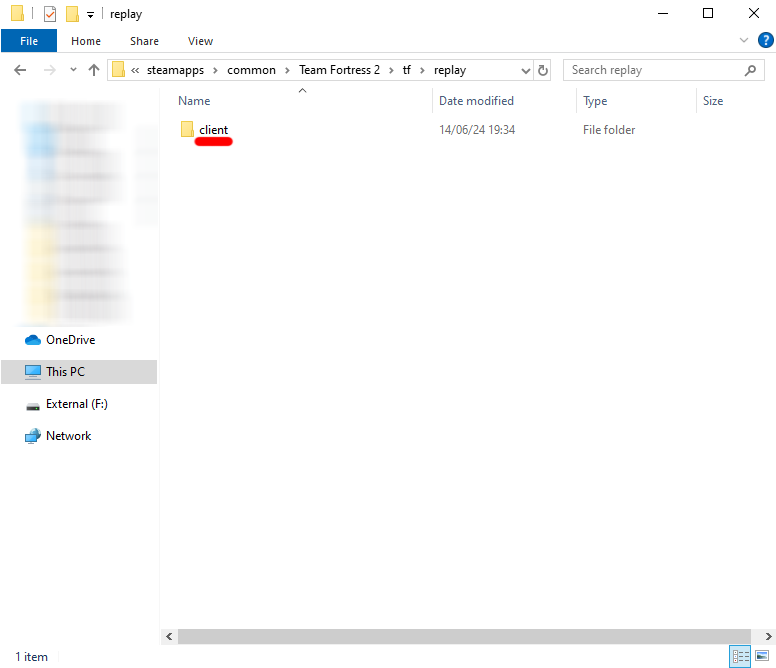The height and width of the screenshot is (668, 776).
Task: Click the horizontal scrollbar thumb
Action: [x=464, y=636]
